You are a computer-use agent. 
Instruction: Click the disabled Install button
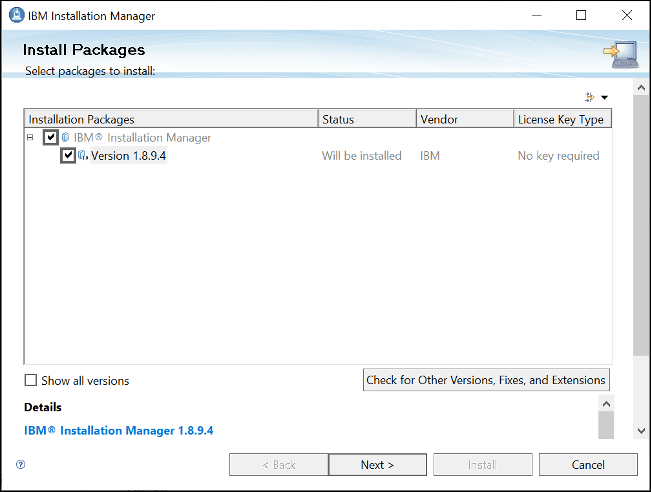482,464
